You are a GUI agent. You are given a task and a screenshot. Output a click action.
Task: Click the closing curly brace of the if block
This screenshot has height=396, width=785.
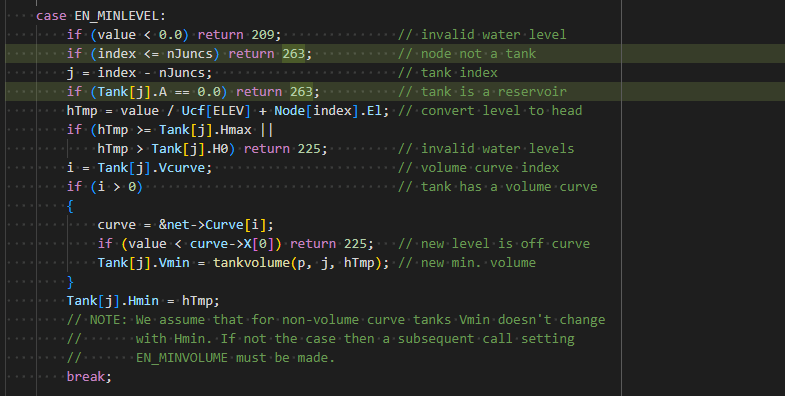click(x=70, y=282)
